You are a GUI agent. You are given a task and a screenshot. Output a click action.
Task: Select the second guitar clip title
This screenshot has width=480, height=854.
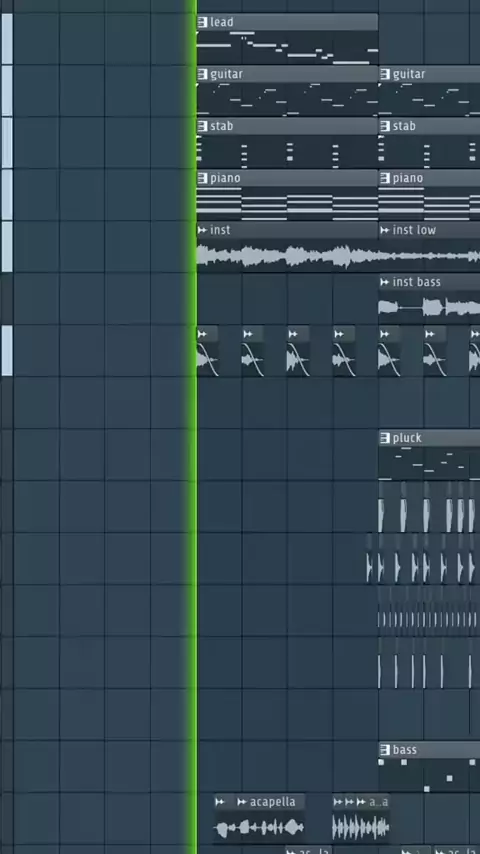coord(408,74)
